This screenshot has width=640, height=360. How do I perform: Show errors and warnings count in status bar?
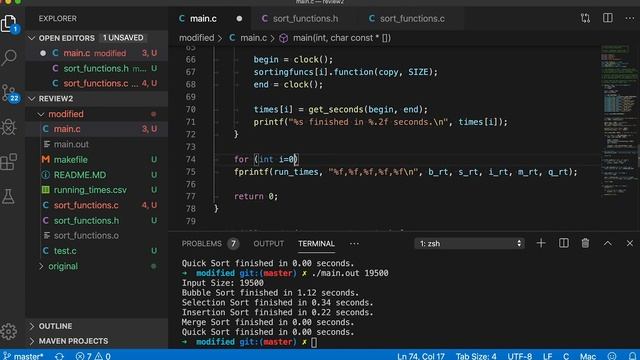coord(93,356)
